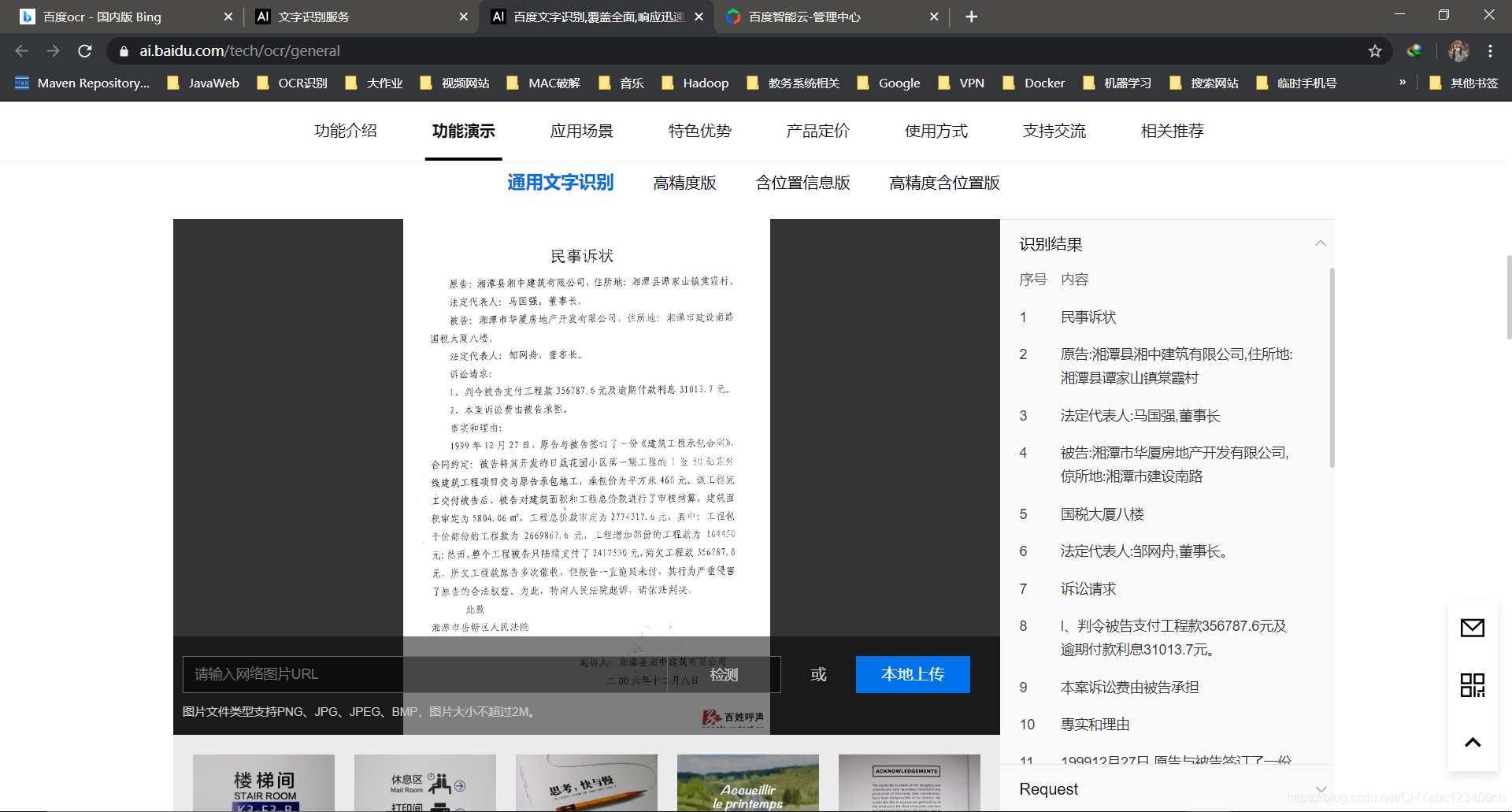Click the site lock icon

pos(124,51)
